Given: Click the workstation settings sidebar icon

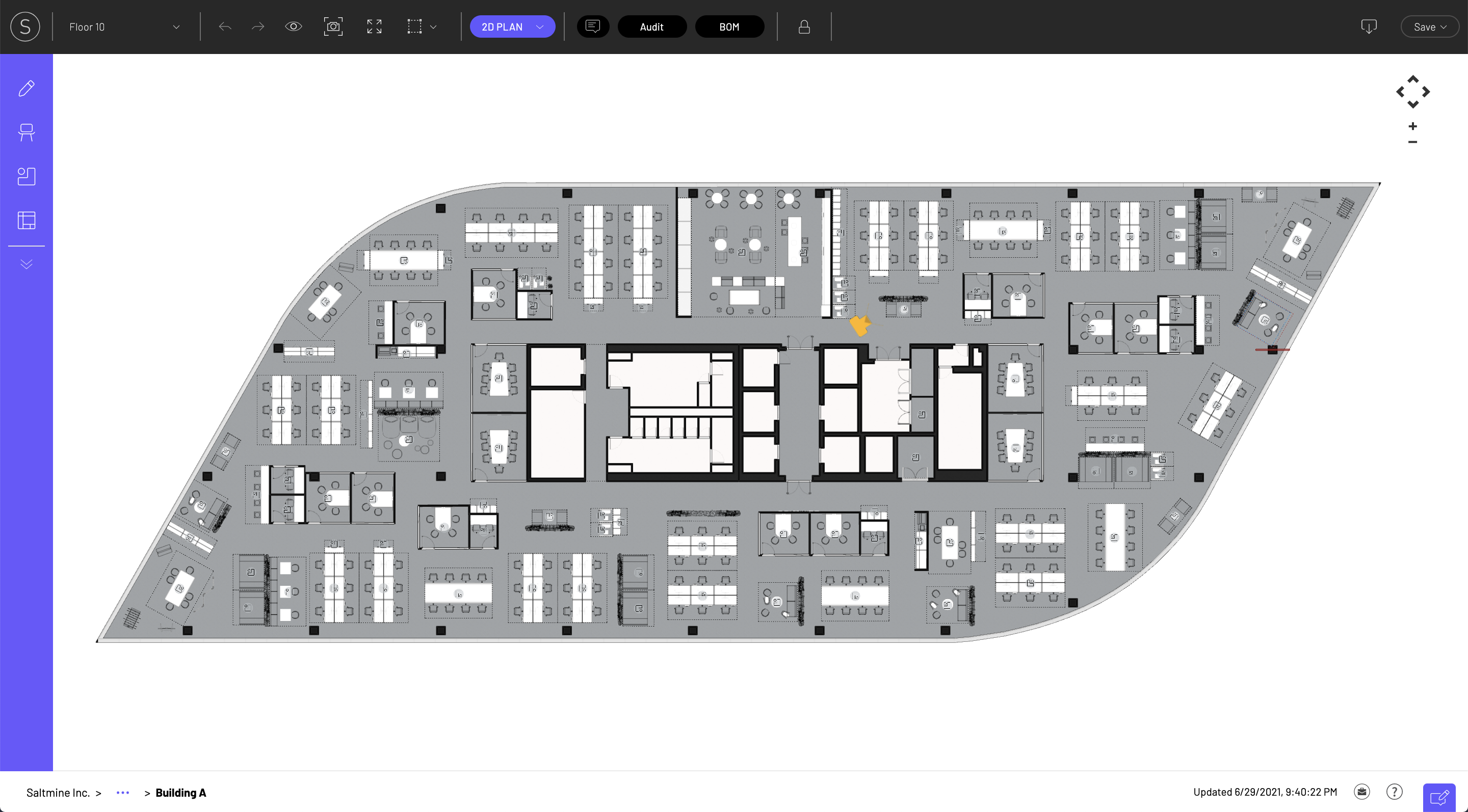Looking at the screenshot, I should tap(26, 176).
